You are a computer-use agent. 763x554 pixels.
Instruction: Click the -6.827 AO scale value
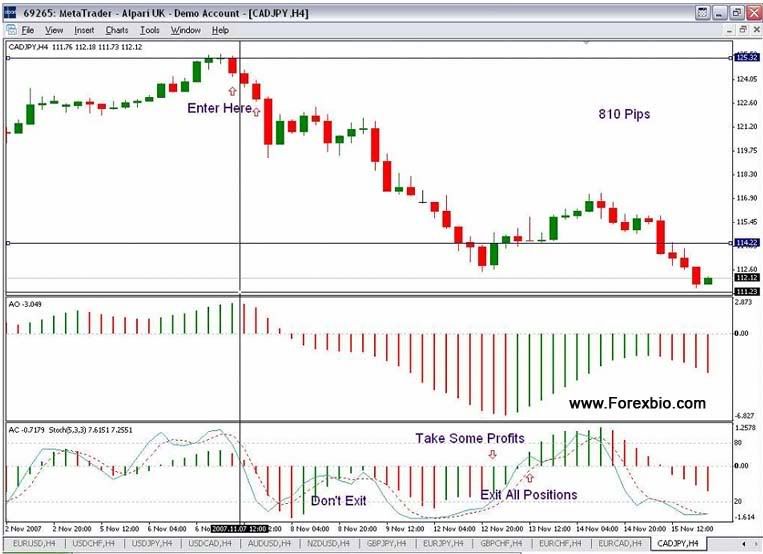(745, 416)
